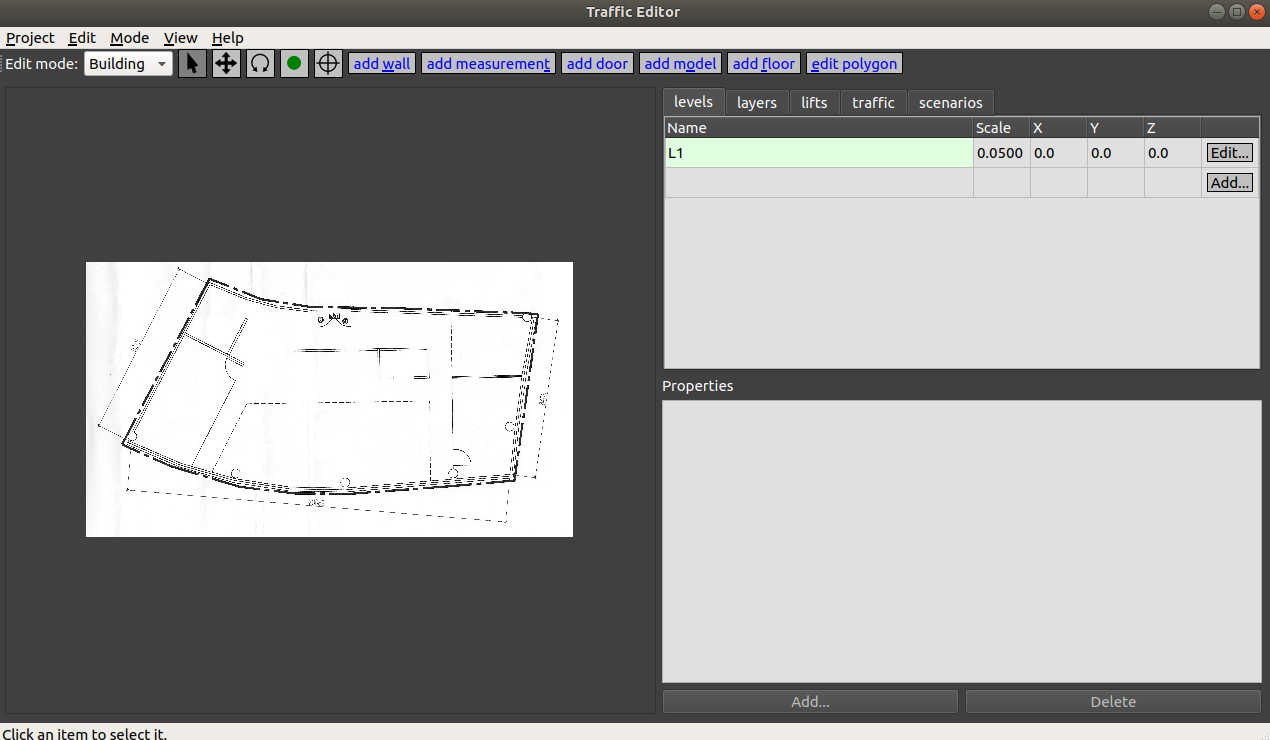
Task: Open the View menu
Action: coord(180,38)
